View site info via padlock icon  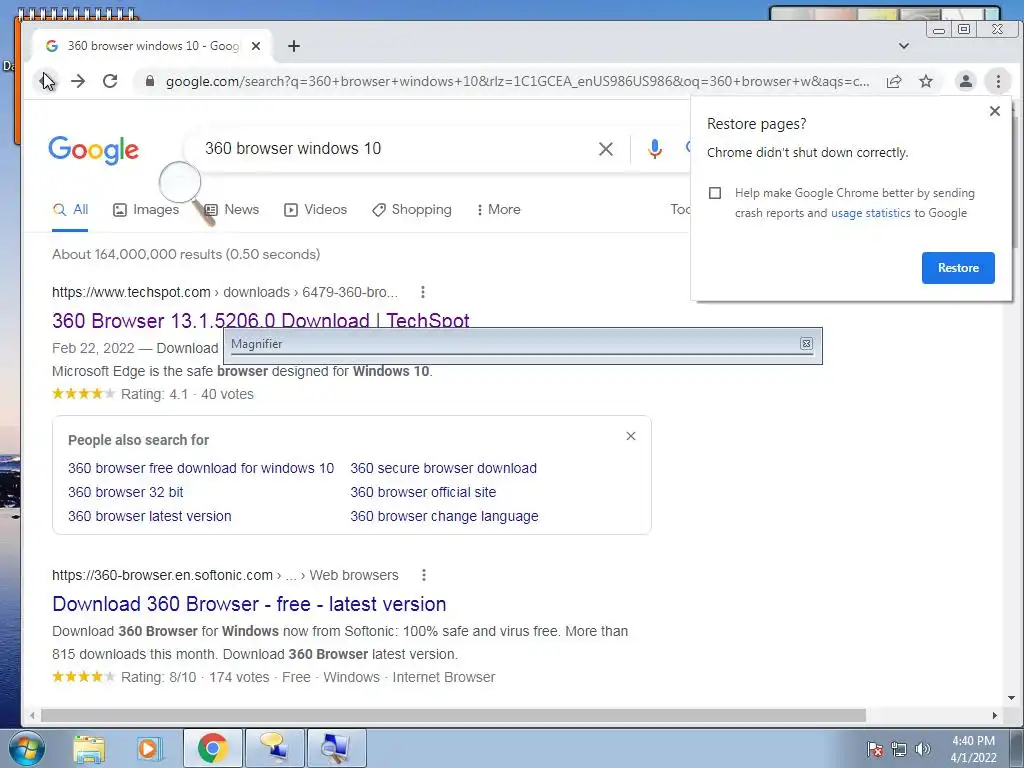coord(150,81)
